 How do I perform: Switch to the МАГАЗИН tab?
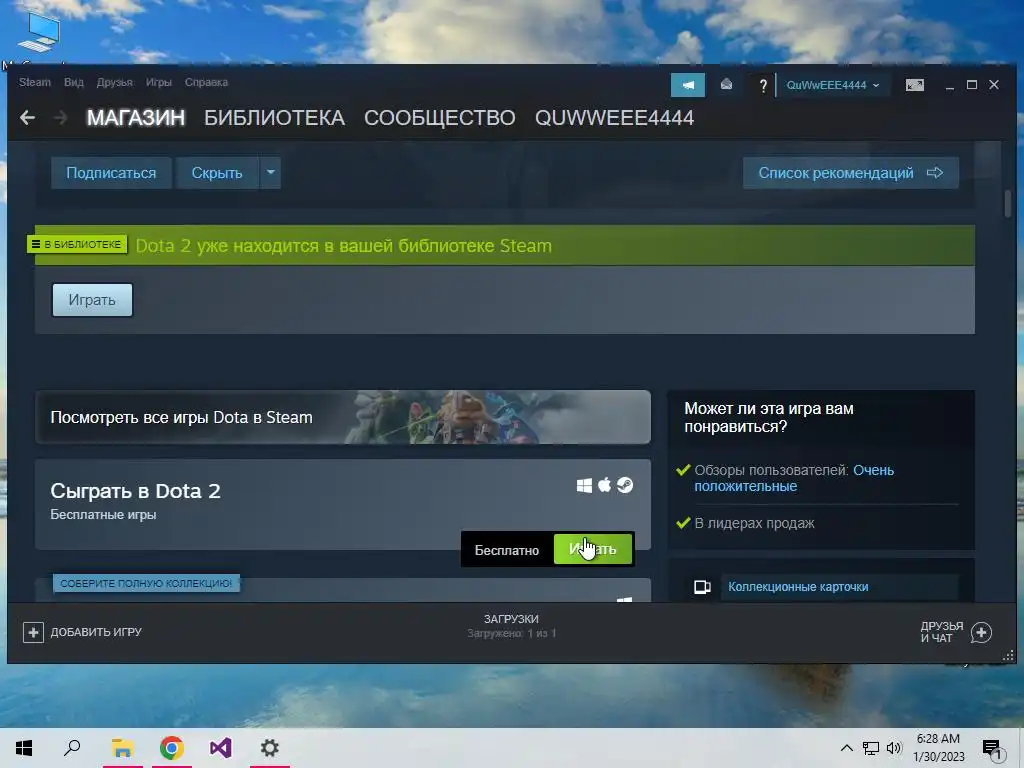click(136, 118)
